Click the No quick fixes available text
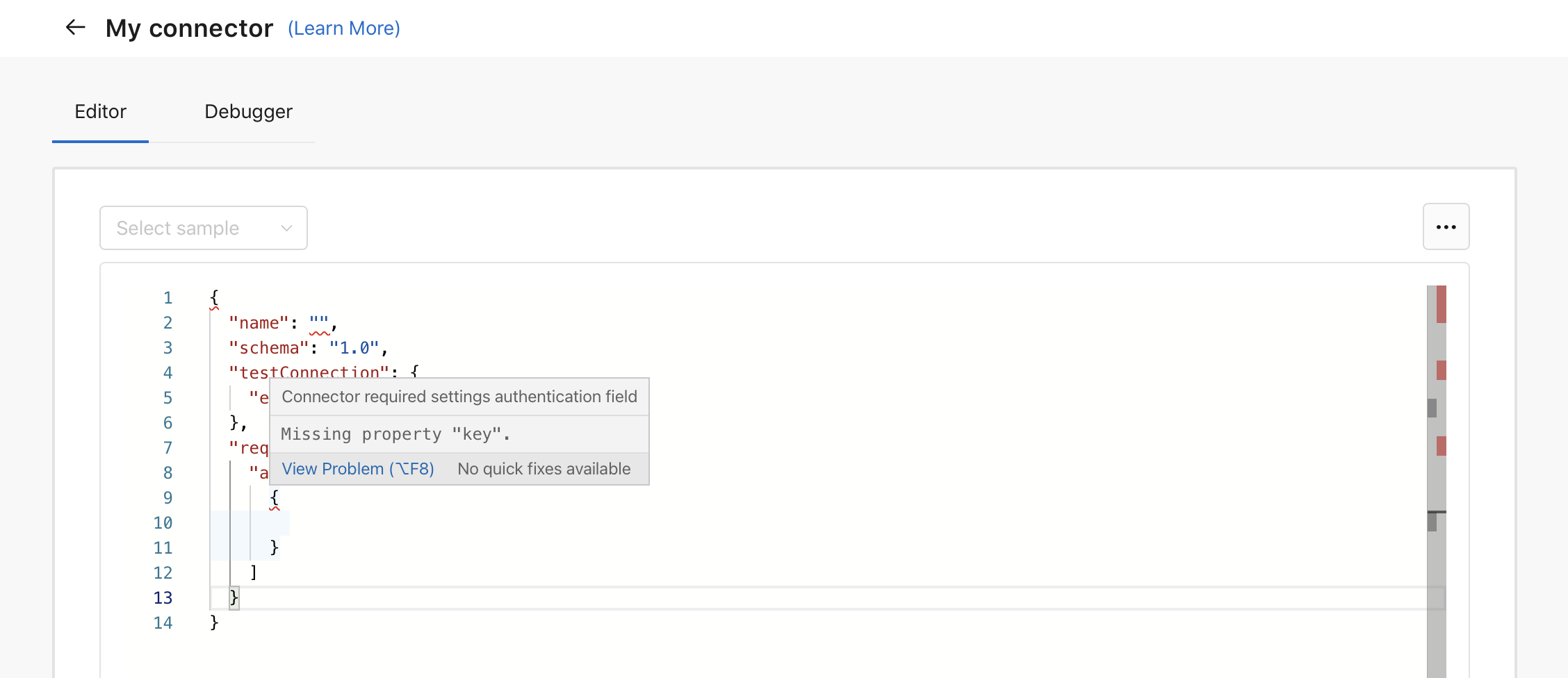 pos(544,468)
